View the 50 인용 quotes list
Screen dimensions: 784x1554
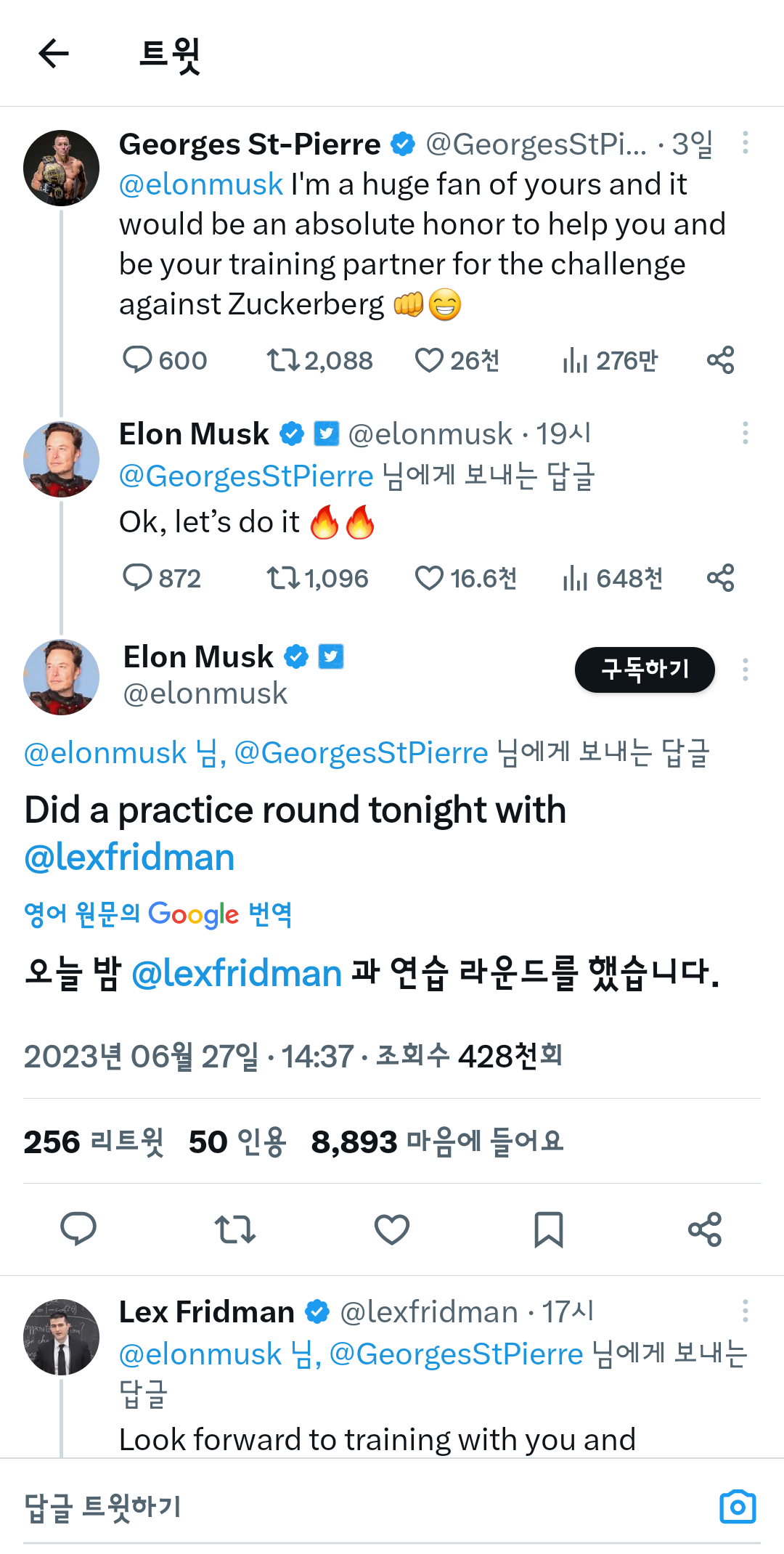click(237, 1142)
